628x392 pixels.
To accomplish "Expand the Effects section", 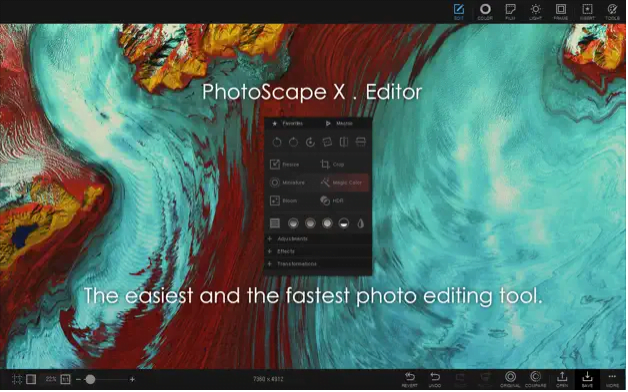I will 318,252.
